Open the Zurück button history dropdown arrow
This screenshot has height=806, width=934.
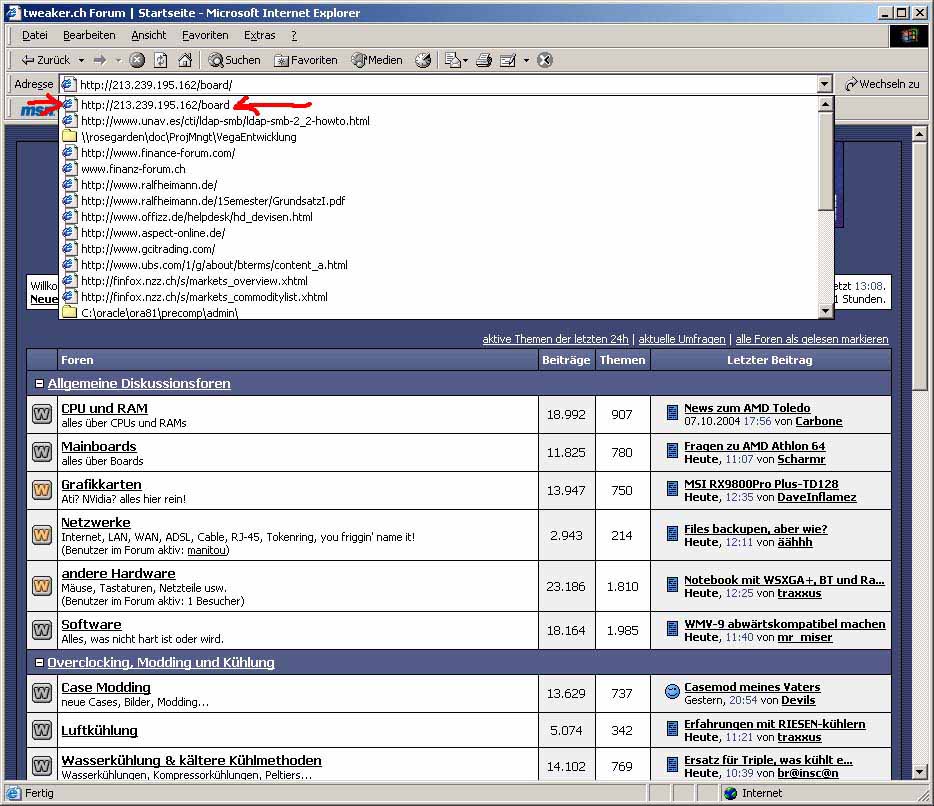80,60
